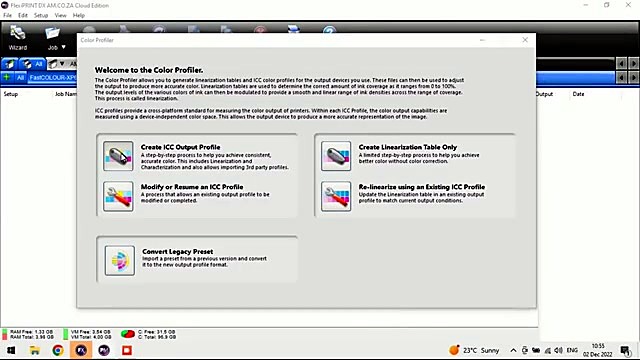Select the first printer icon tab
Image resolution: width=640 pixels, height=360 pixels.
click(10, 64)
